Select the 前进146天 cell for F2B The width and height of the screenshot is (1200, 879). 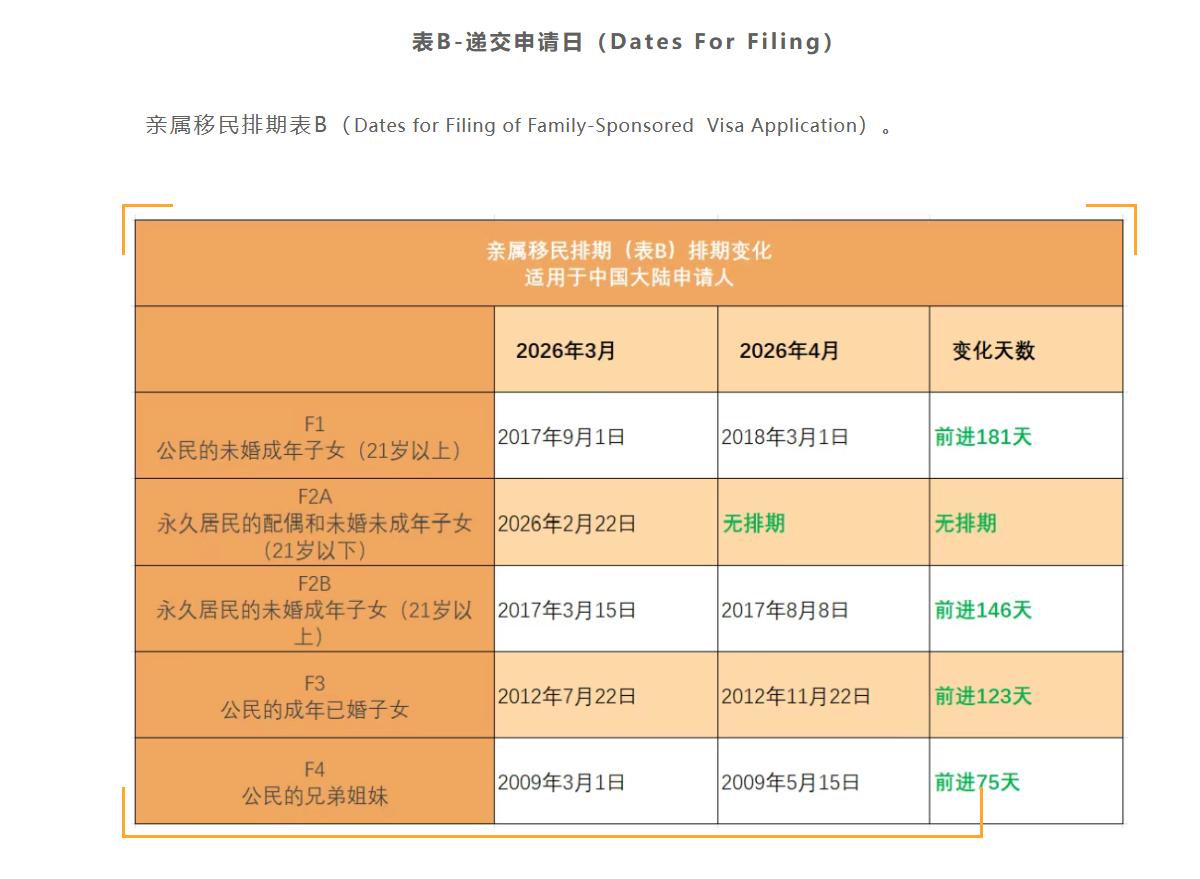pos(980,608)
